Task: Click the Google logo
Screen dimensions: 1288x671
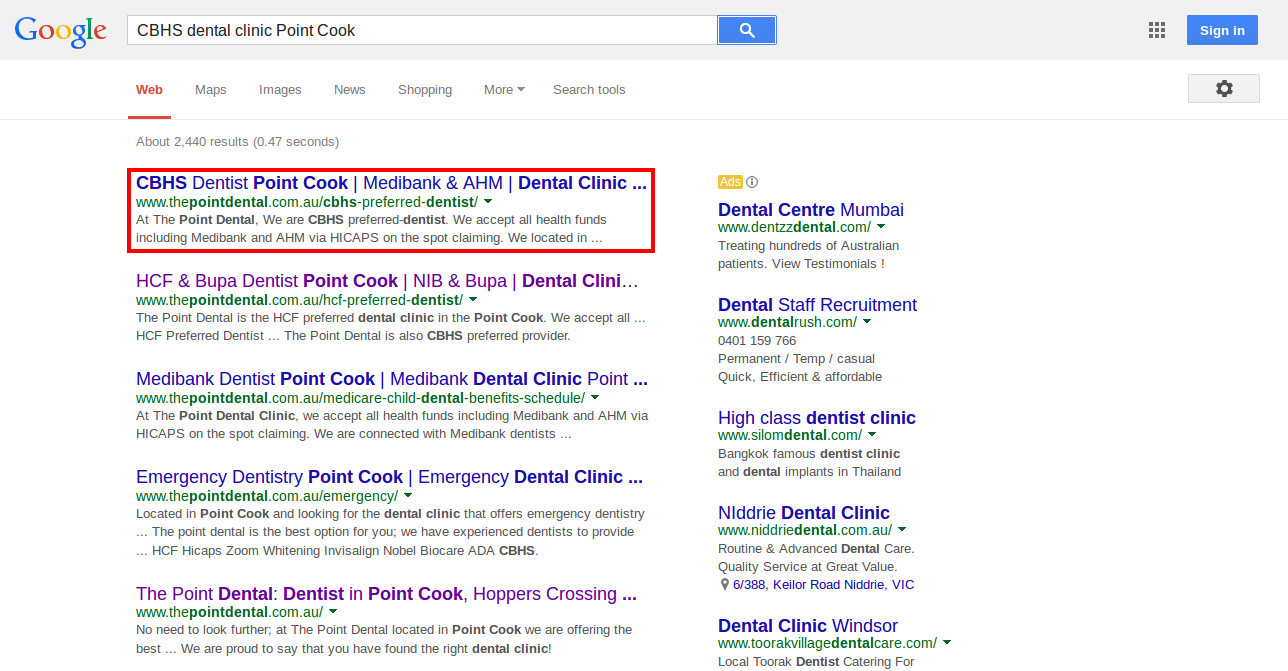Action: (x=61, y=30)
